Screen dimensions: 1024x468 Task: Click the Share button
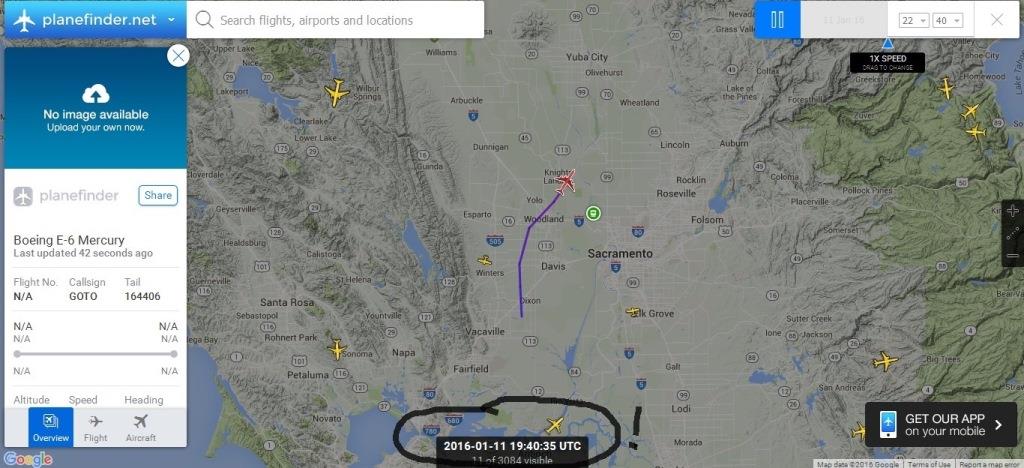click(158, 195)
